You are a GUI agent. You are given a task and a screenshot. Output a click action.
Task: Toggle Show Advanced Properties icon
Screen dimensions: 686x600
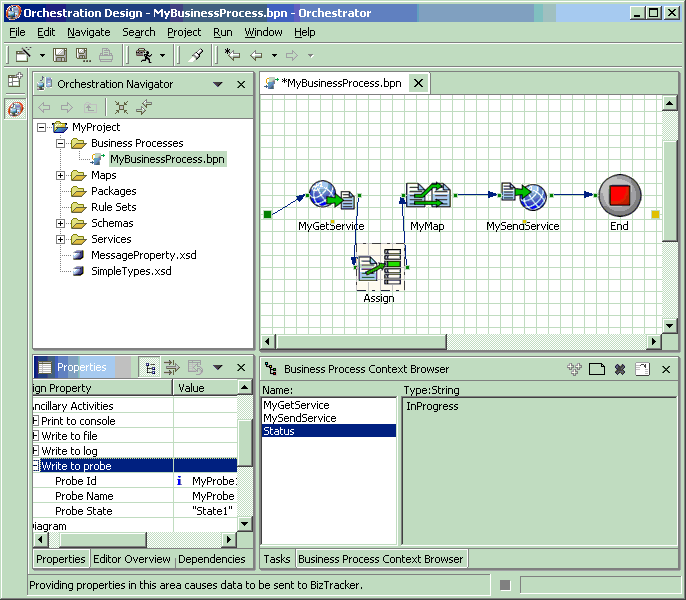(172, 368)
